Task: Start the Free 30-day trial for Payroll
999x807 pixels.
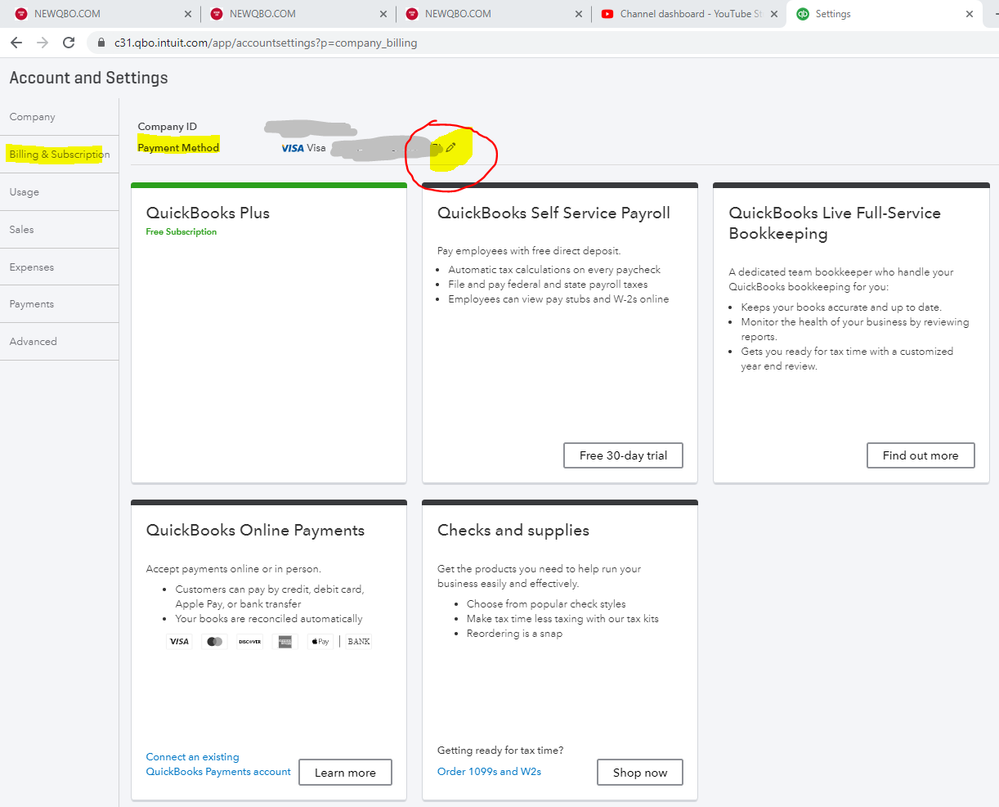Action: 623,455
